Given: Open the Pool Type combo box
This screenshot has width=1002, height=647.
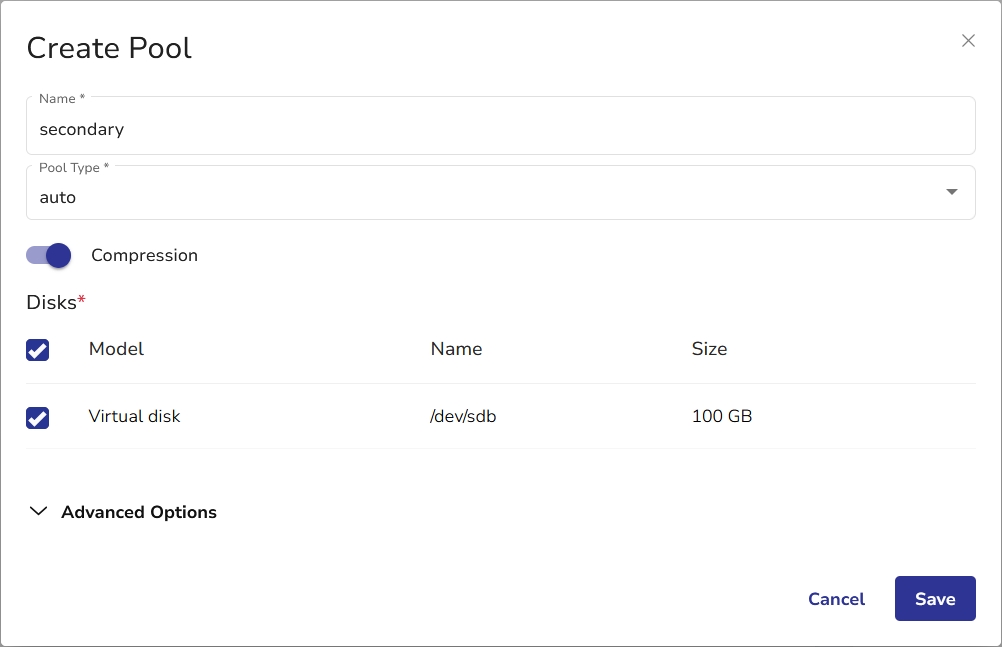Looking at the screenshot, I should [500, 196].
